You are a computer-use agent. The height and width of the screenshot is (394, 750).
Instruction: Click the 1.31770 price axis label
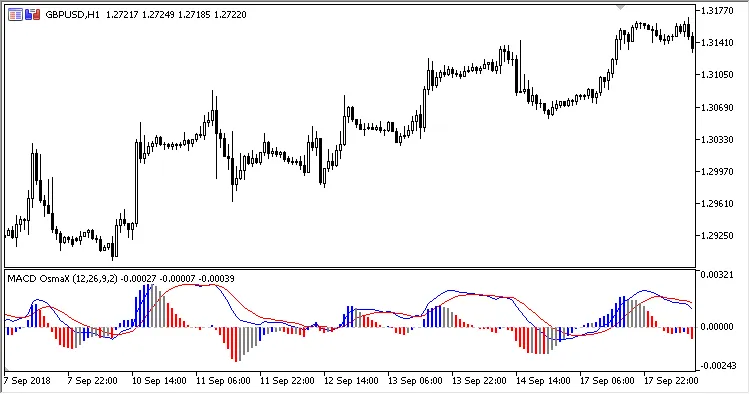(x=717, y=11)
